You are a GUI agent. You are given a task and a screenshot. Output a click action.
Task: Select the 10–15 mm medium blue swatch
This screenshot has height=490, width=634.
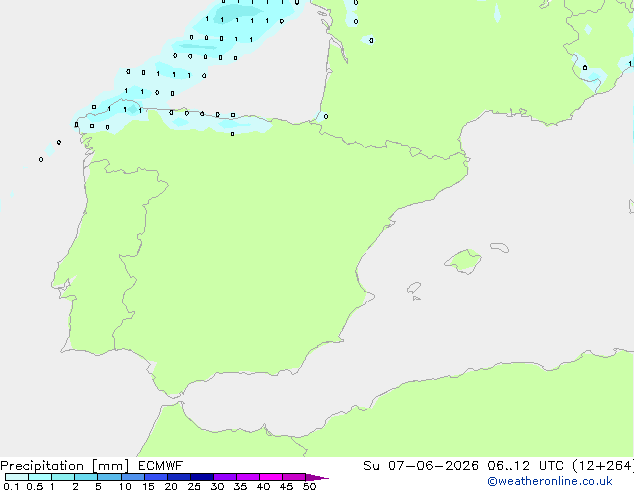pos(132,477)
